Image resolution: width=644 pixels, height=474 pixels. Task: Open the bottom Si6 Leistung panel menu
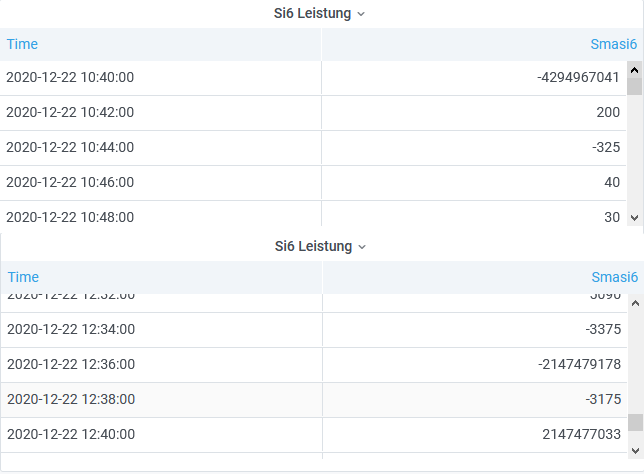coord(320,246)
